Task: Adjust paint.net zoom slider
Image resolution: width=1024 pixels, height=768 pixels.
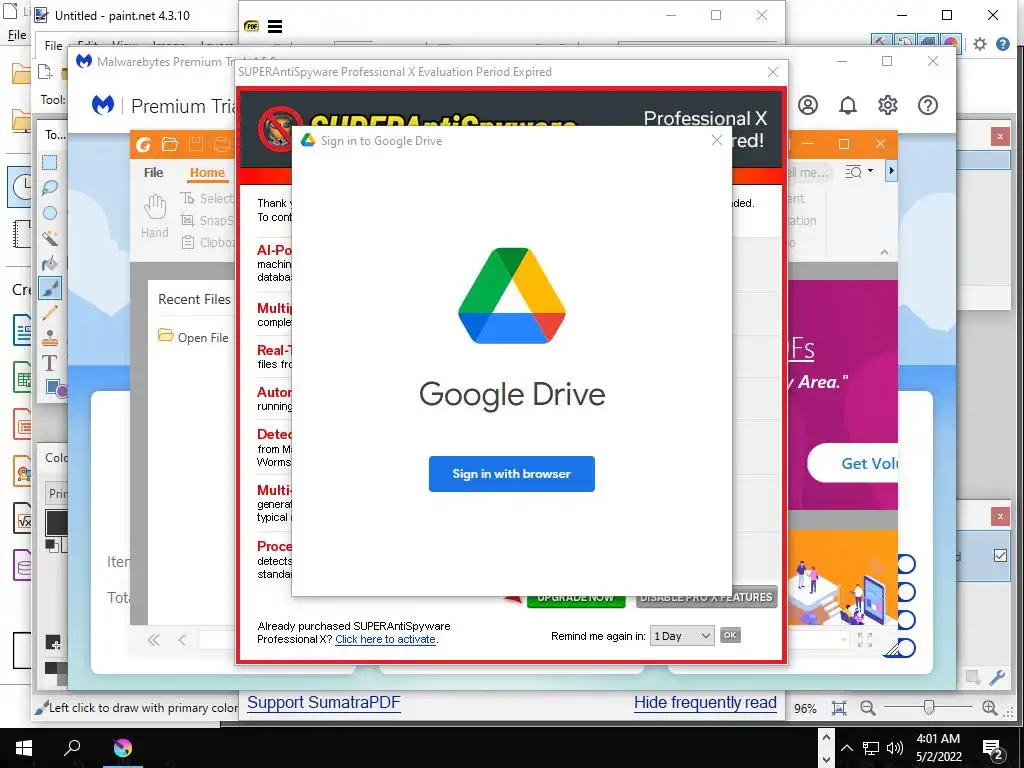Action: 929,707
